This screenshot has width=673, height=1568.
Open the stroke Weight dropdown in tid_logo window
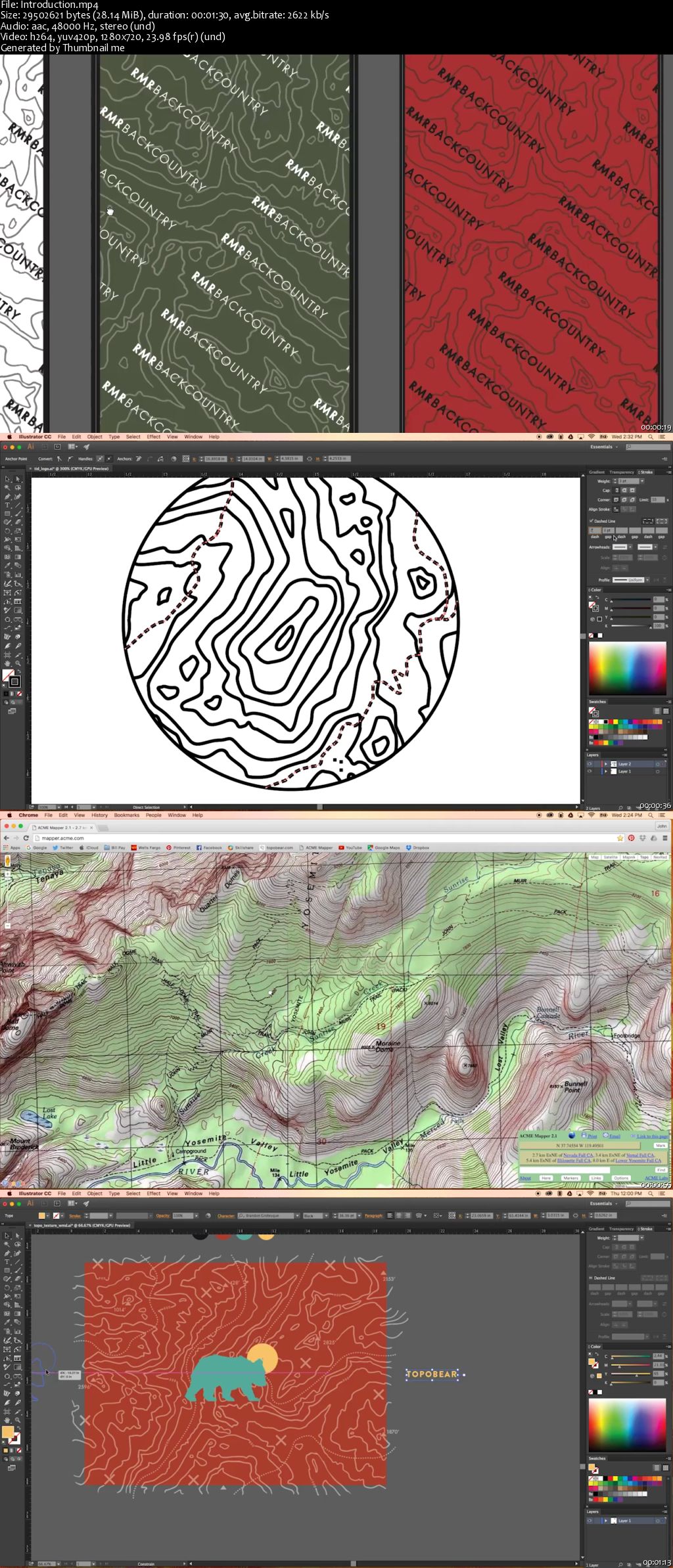pos(642,481)
